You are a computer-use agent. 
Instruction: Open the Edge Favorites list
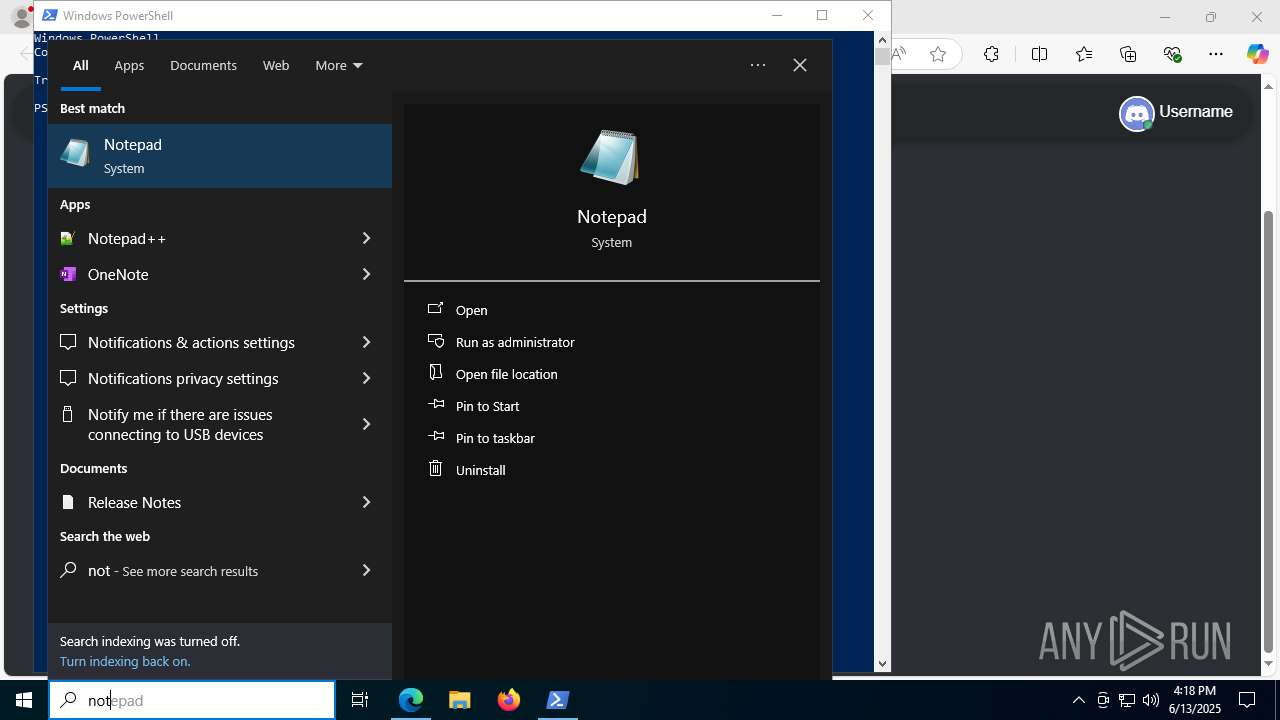point(1084,54)
